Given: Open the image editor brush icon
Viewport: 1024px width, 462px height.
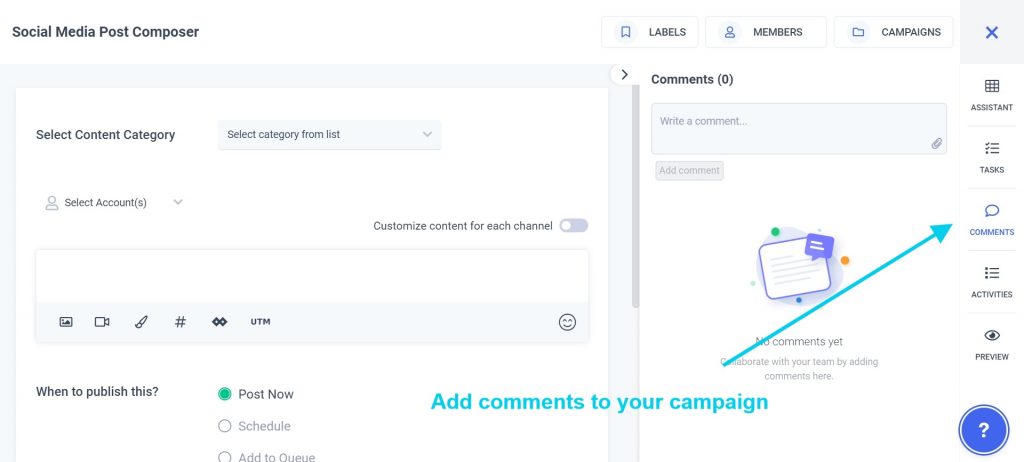Looking at the screenshot, I should tap(141, 322).
